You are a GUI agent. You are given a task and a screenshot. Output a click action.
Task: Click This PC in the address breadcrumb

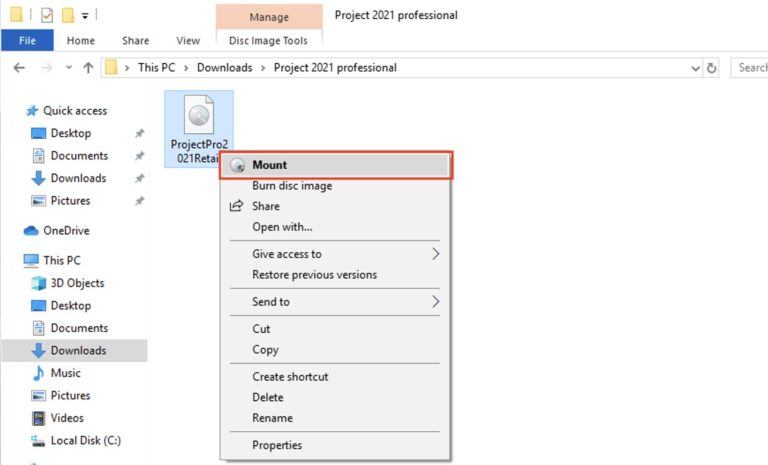[156, 68]
